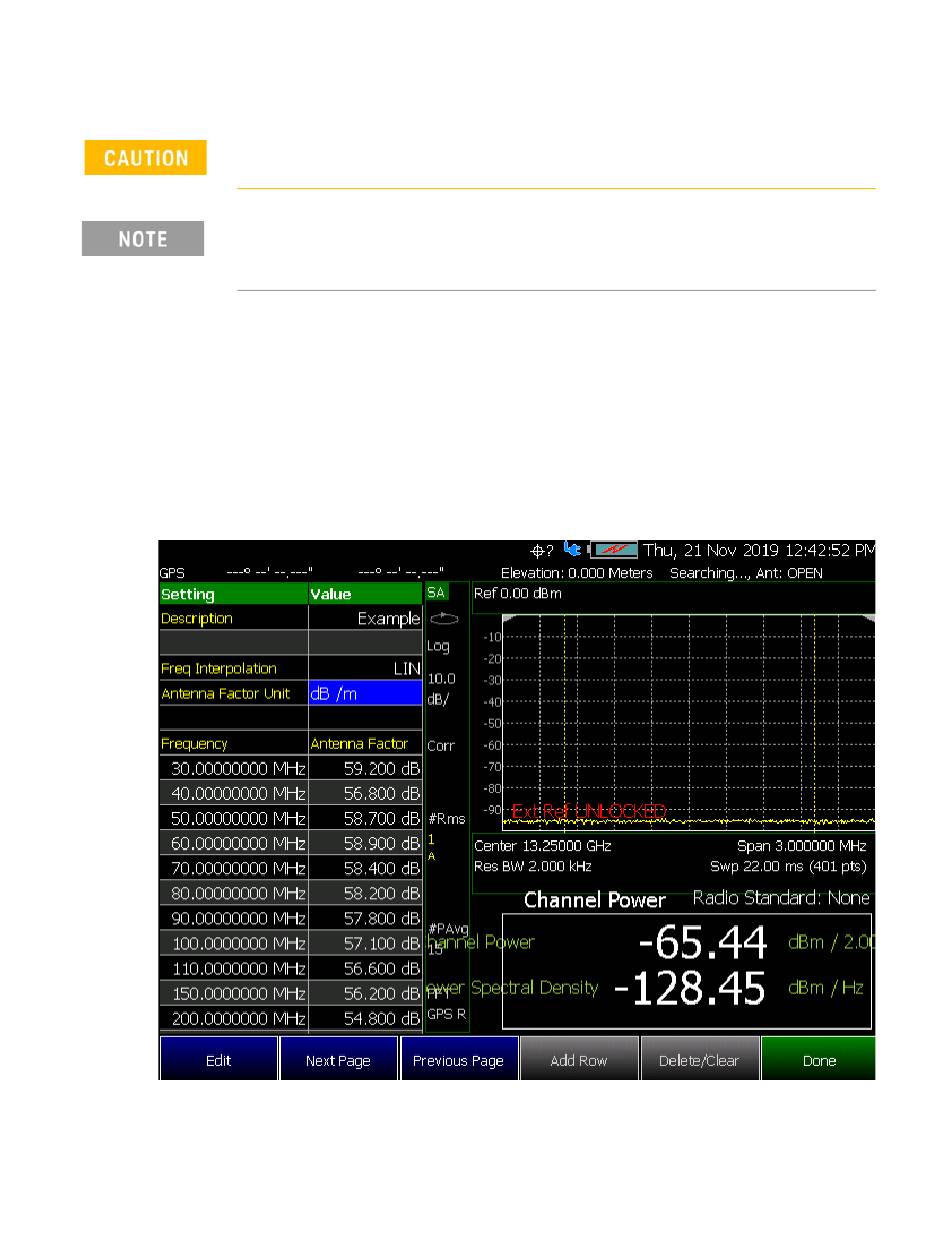Select the 58.200 dB antenna factor cell
The width and height of the screenshot is (950, 1260).
click(365, 893)
